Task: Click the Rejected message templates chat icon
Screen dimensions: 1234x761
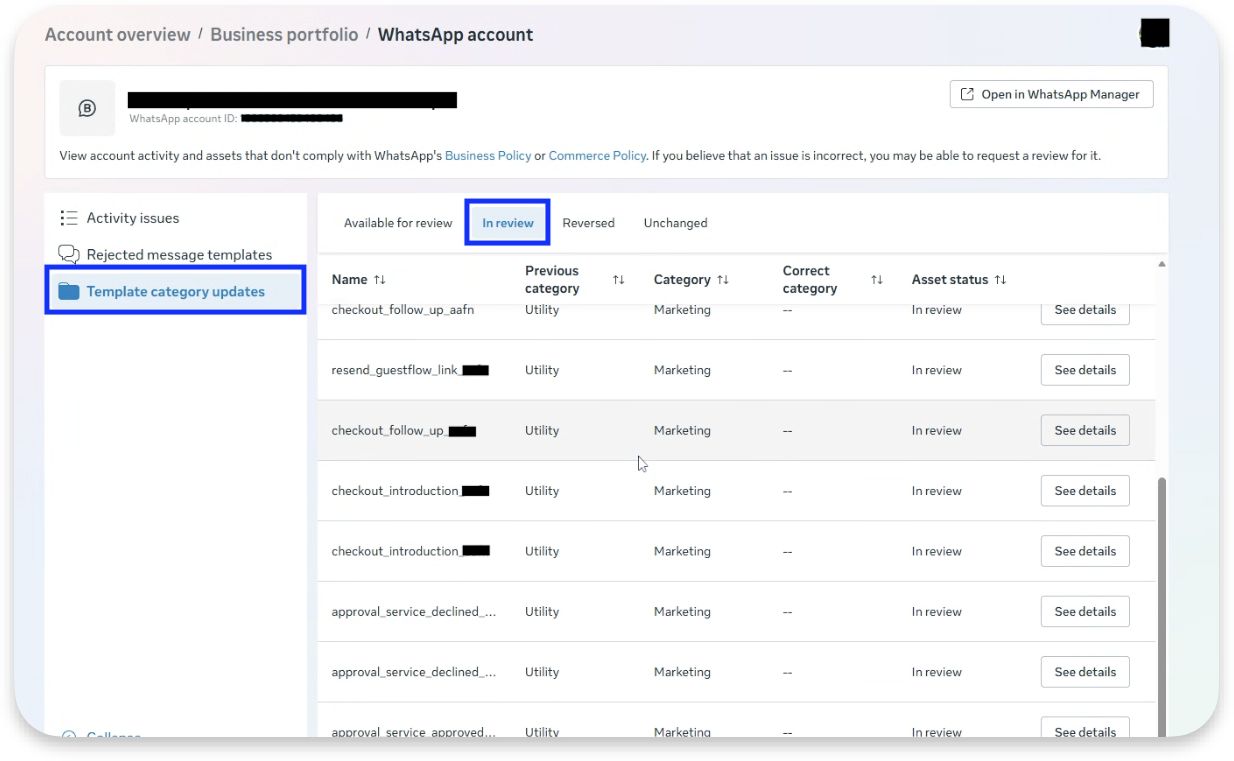Action: 69,254
